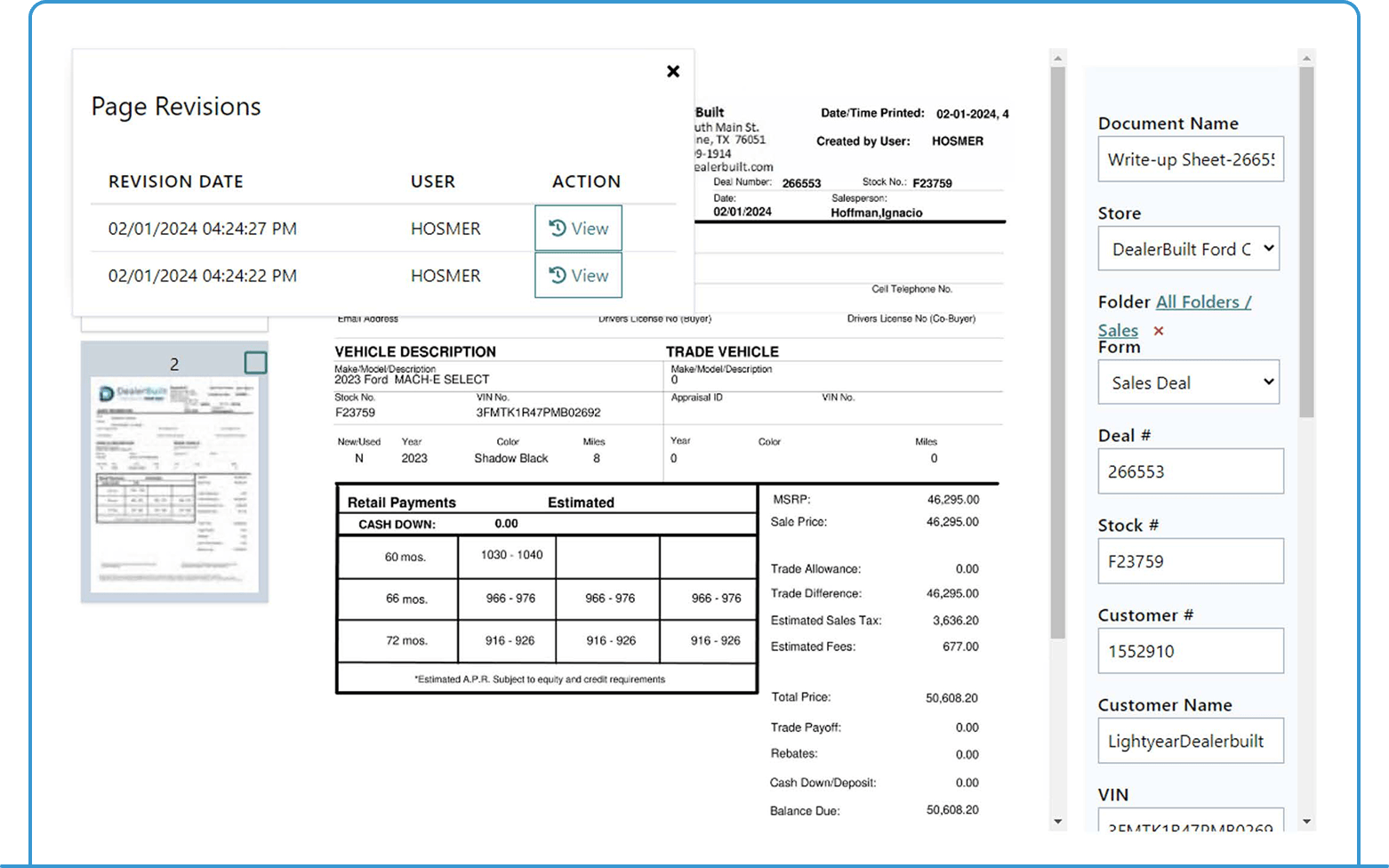
Task: Click the Salesperson name Hoffman,Ignacio
Action: tap(877, 213)
